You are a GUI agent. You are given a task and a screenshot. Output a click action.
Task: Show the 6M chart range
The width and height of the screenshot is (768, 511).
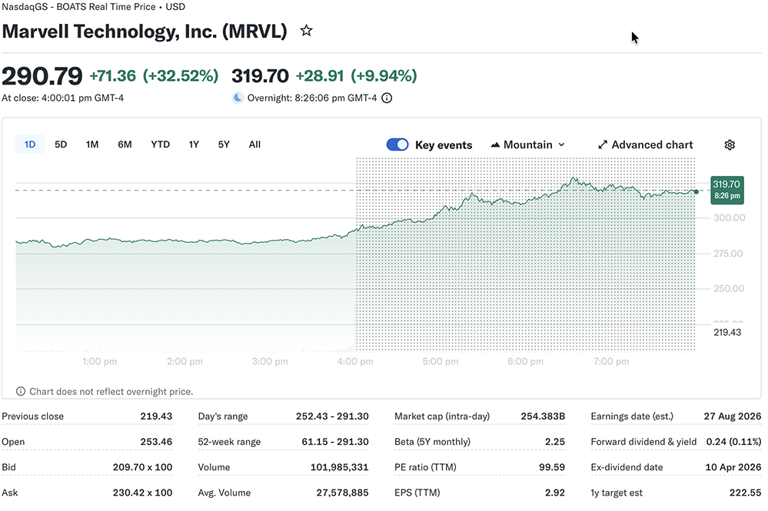(124, 145)
